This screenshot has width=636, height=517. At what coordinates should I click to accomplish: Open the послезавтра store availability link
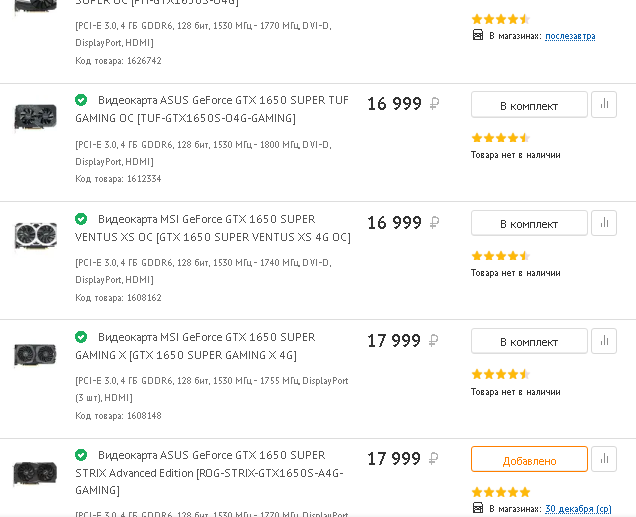coord(570,36)
